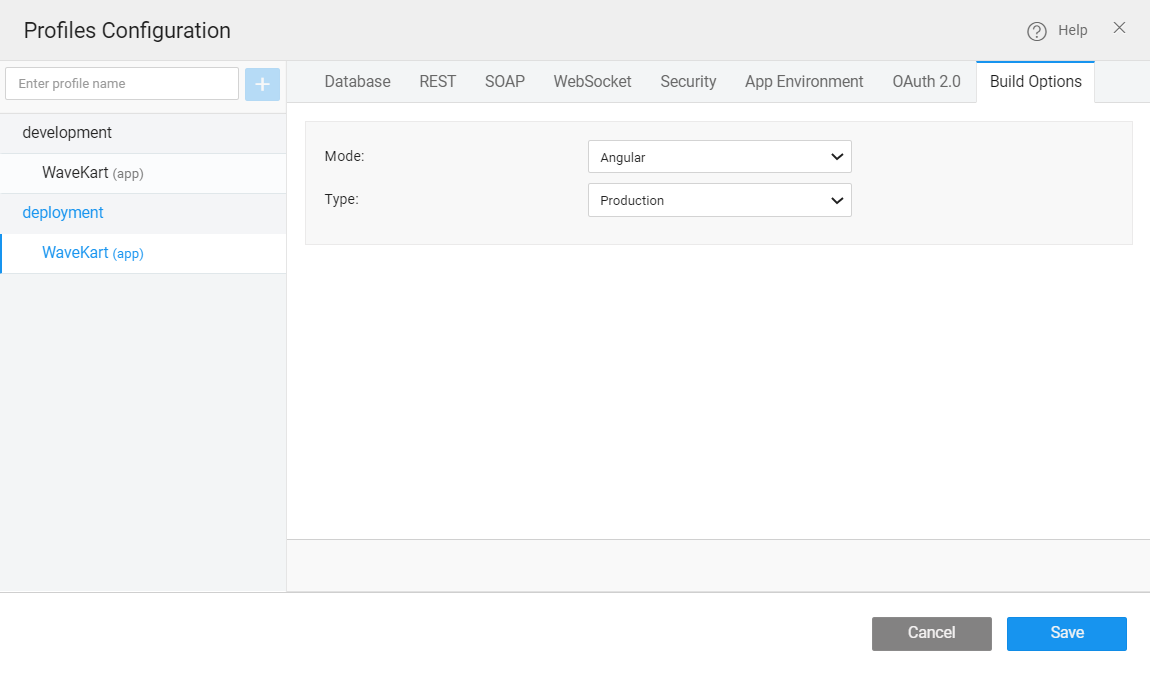The height and width of the screenshot is (674, 1150).
Task: Click the plus button to add profile
Action: click(x=262, y=84)
